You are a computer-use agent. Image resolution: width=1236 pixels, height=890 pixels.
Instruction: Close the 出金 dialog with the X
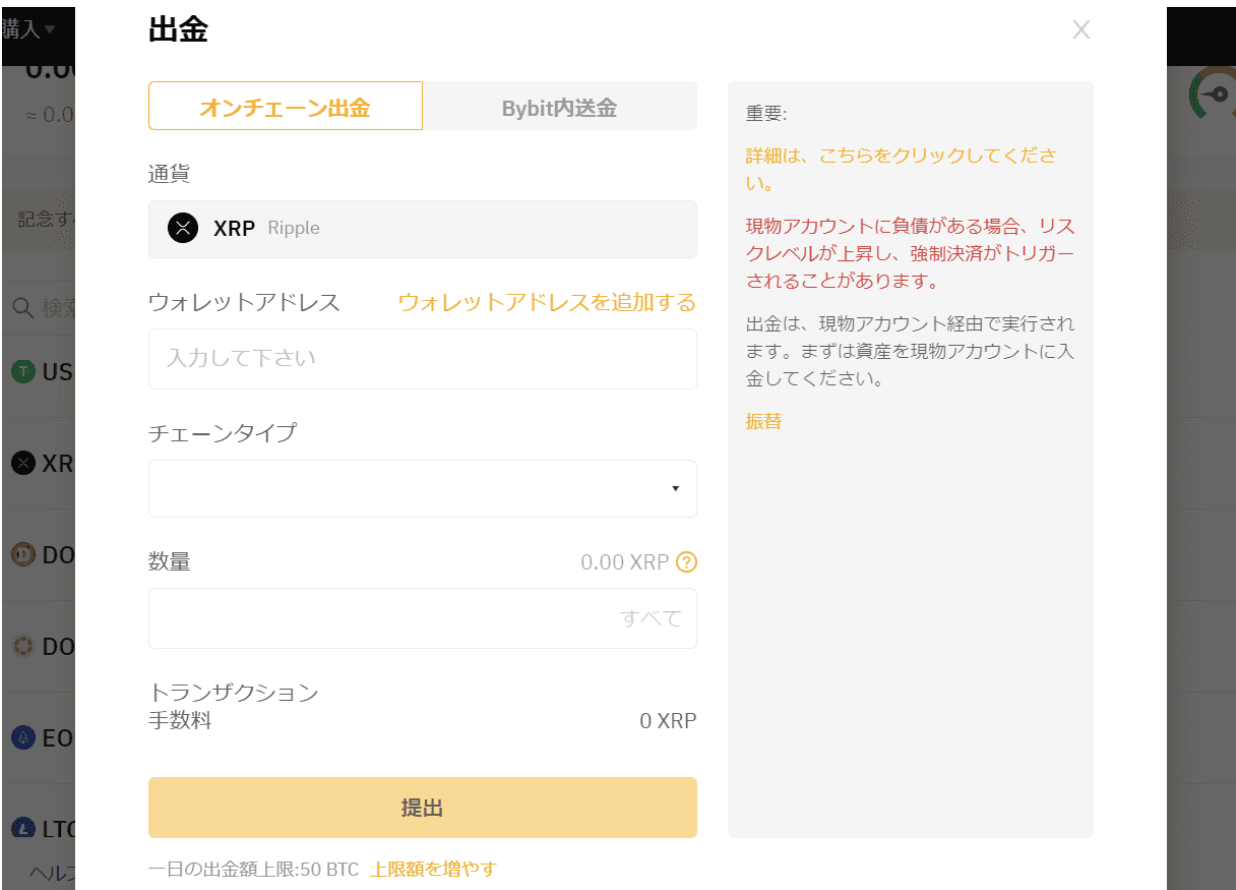[x=1081, y=30]
